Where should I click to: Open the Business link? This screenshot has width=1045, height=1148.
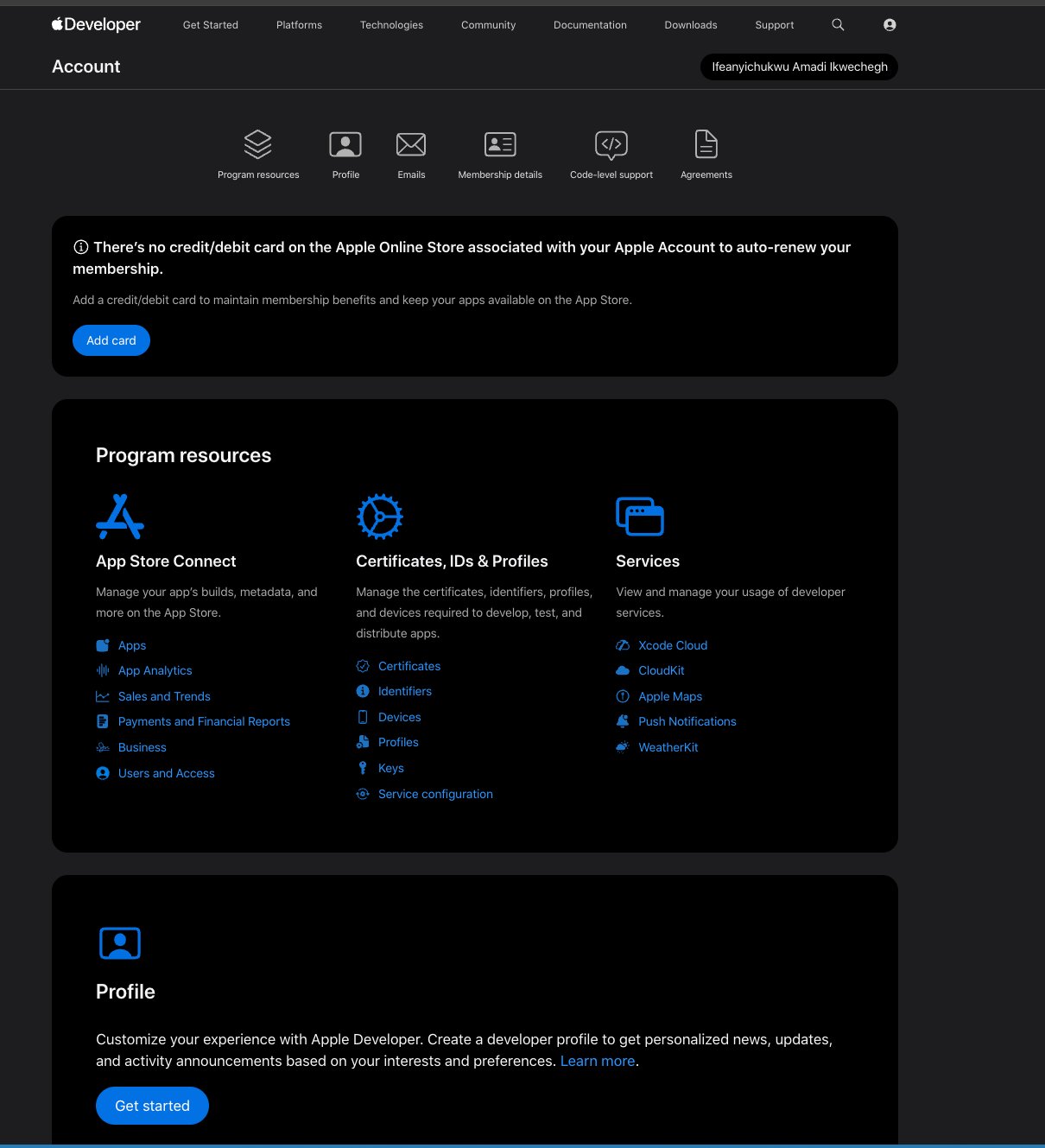(142, 747)
